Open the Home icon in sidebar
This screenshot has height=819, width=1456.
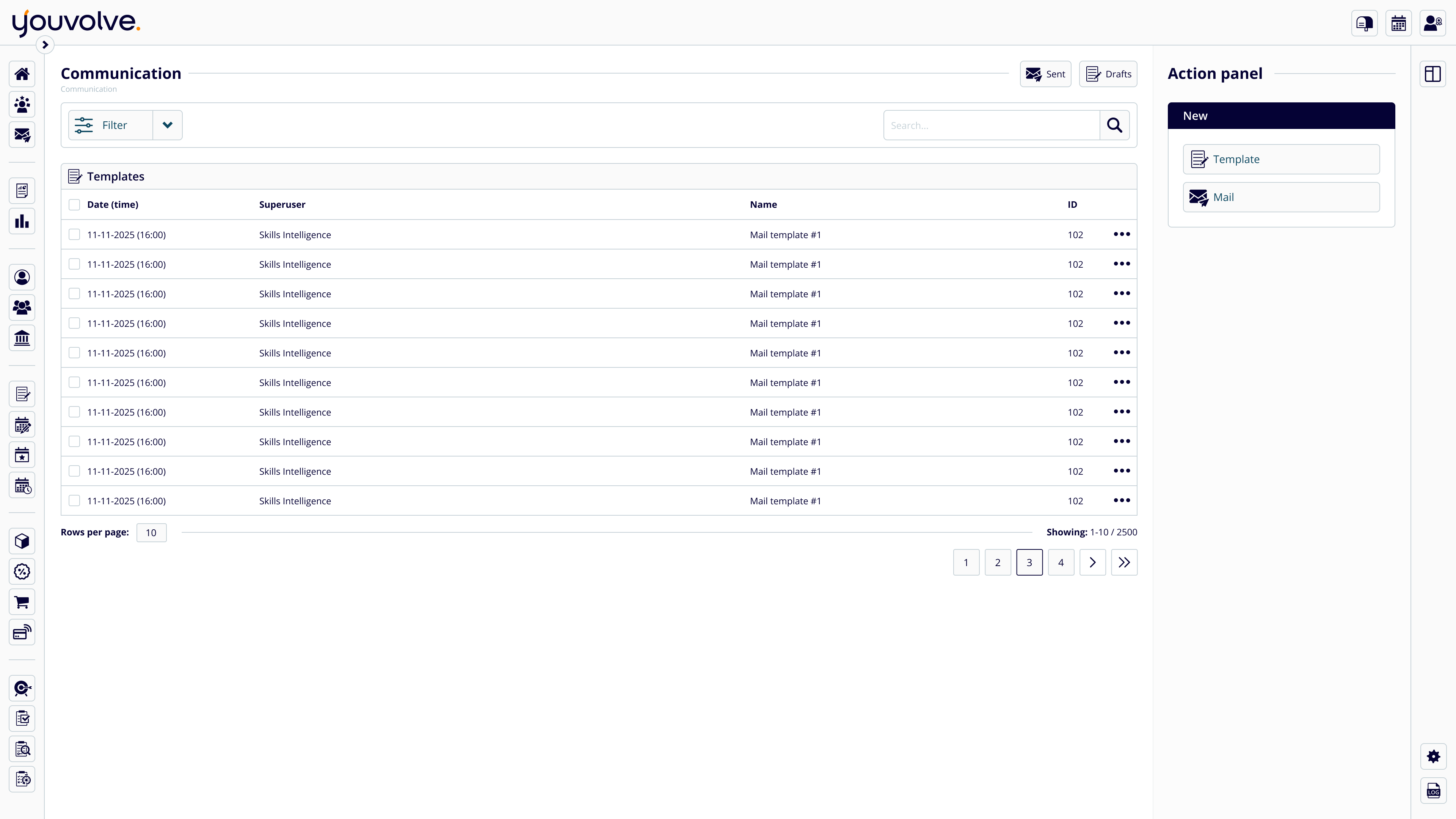click(x=22, y=74)
